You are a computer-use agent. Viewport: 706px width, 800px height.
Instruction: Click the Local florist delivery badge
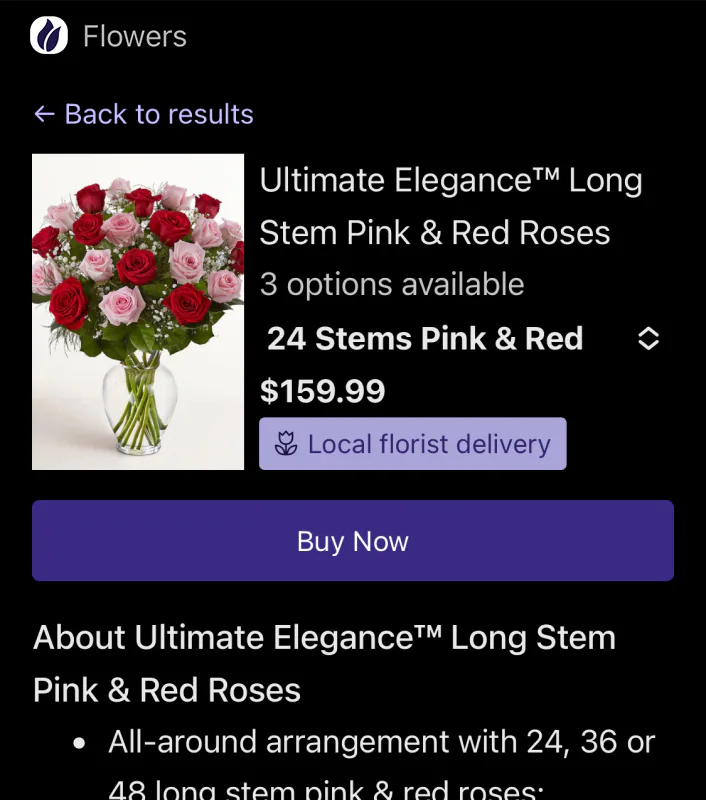[x=413, y=444]
